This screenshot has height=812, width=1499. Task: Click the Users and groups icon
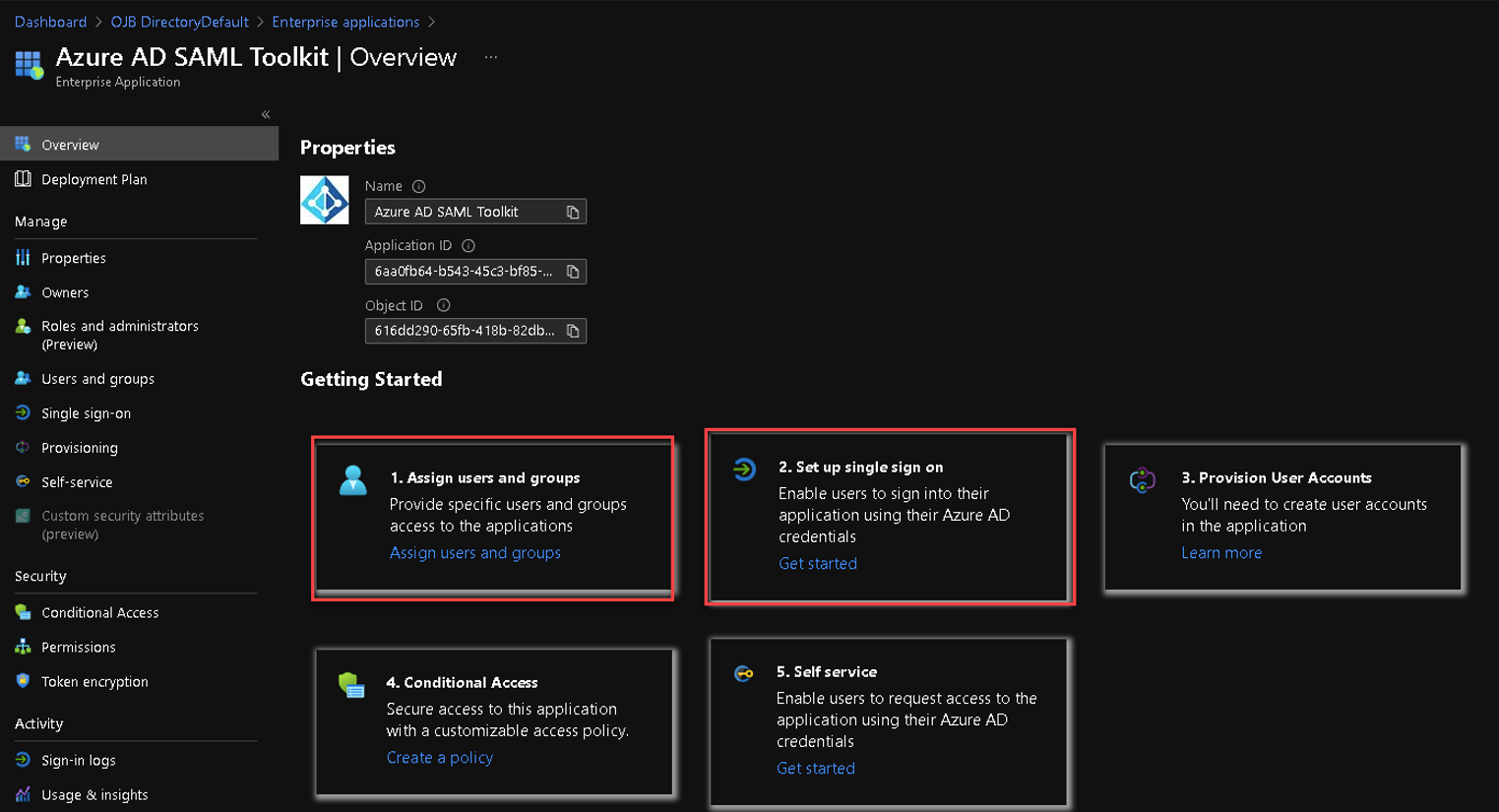point(23,378)
